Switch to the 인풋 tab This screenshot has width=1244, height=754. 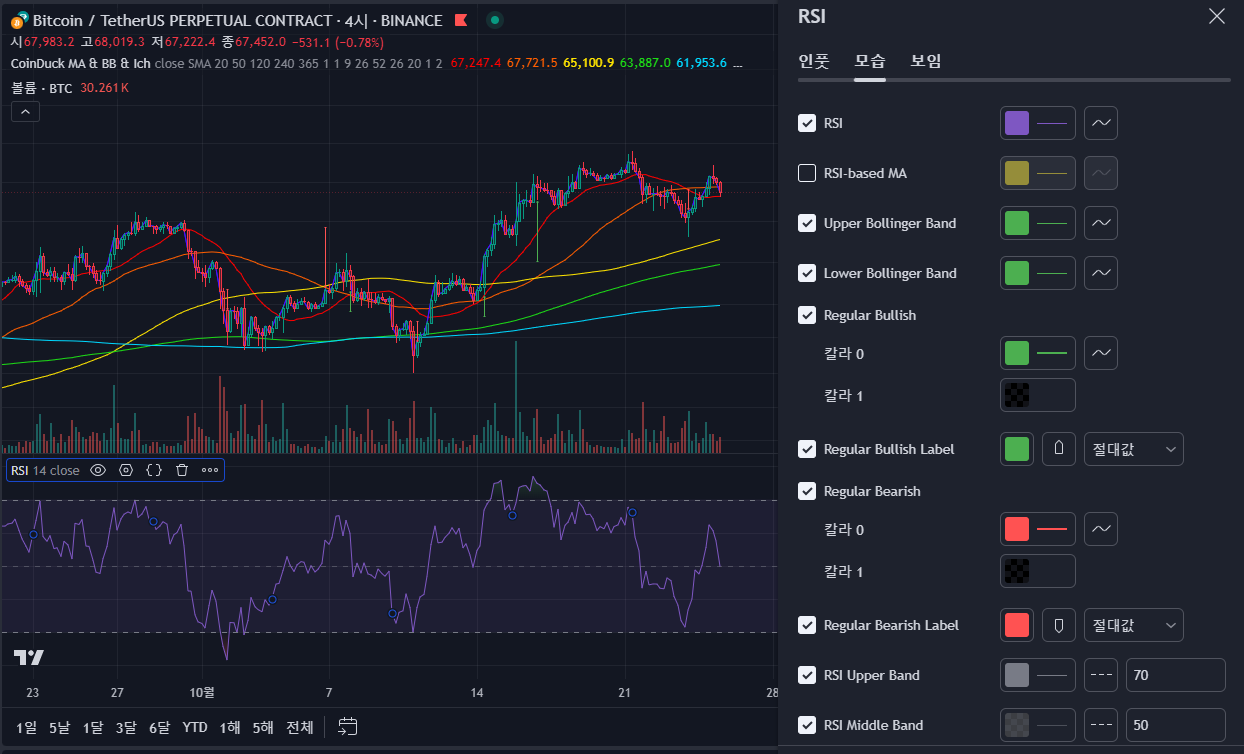tap(814, 61)
